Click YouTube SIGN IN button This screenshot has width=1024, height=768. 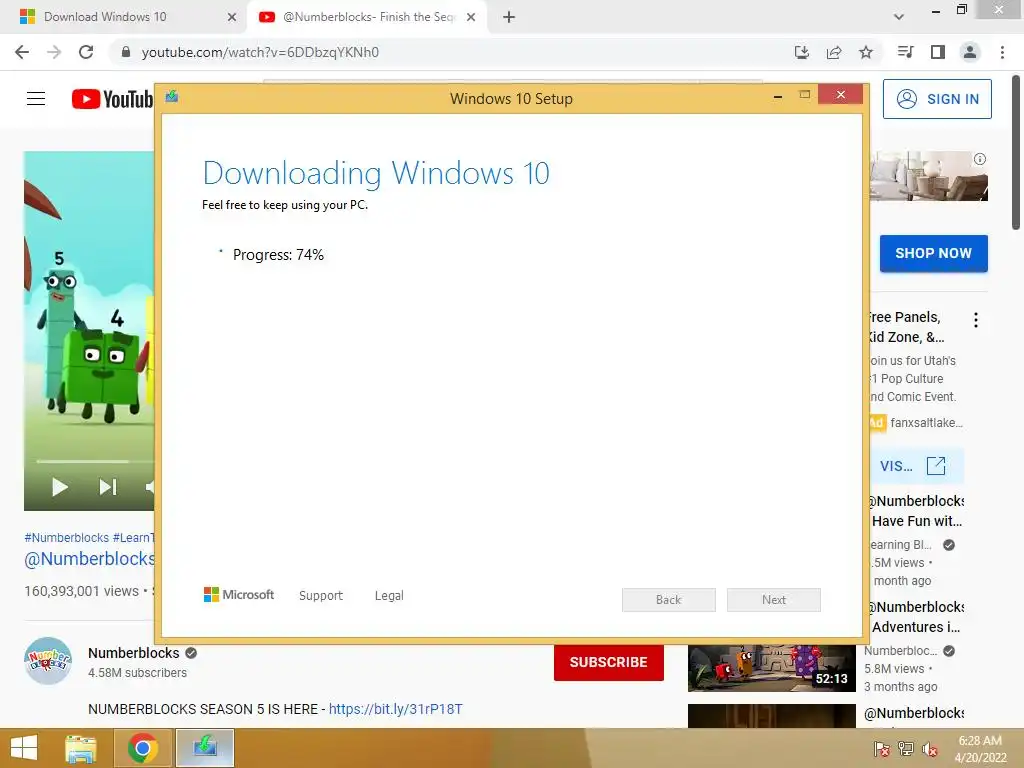point(937,99)
